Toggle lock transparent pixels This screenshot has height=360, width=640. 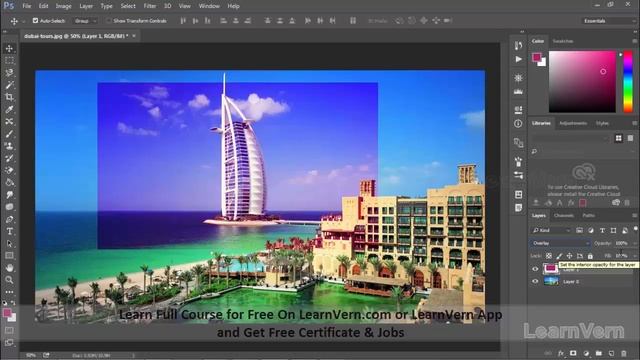549,256
